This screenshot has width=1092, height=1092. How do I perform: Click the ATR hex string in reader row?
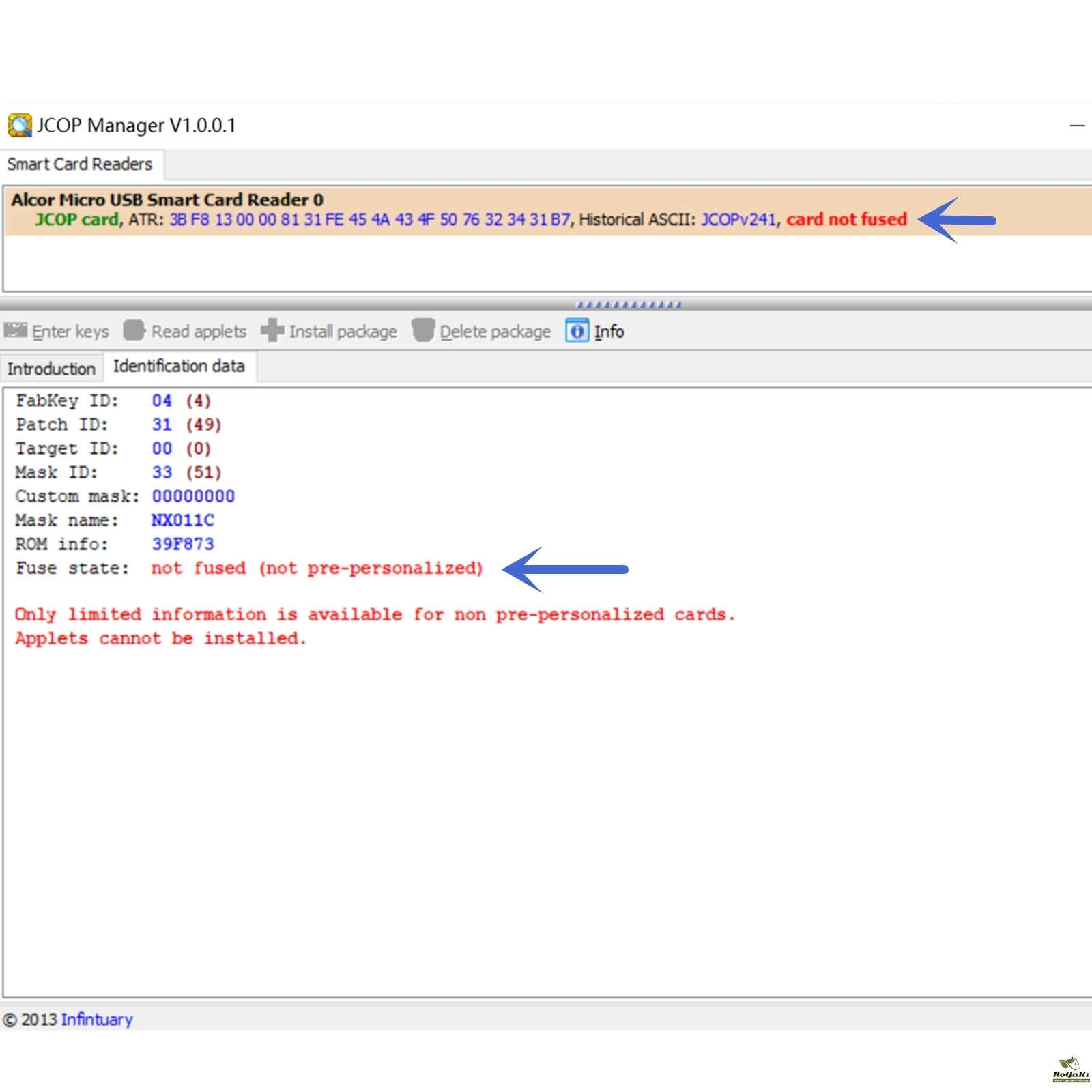[369, 220]
